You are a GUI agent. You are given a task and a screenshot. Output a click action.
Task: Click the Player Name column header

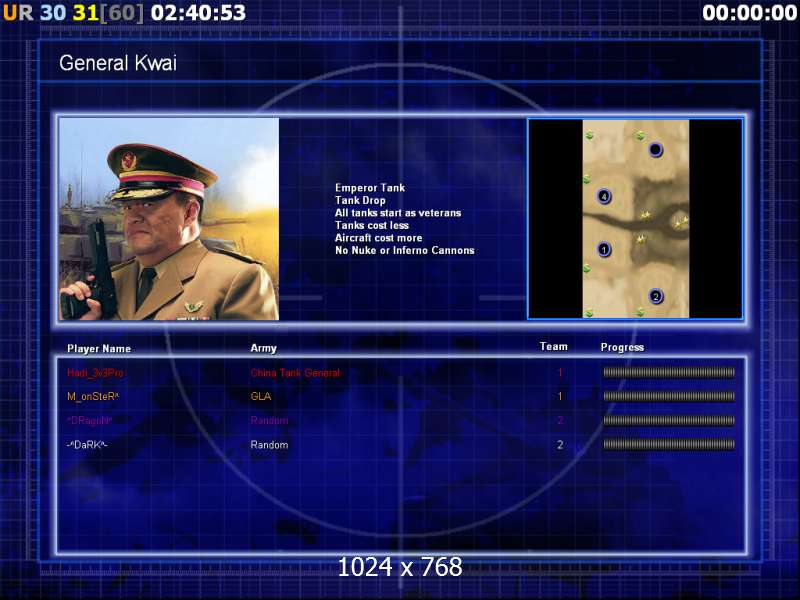[99, 349]
